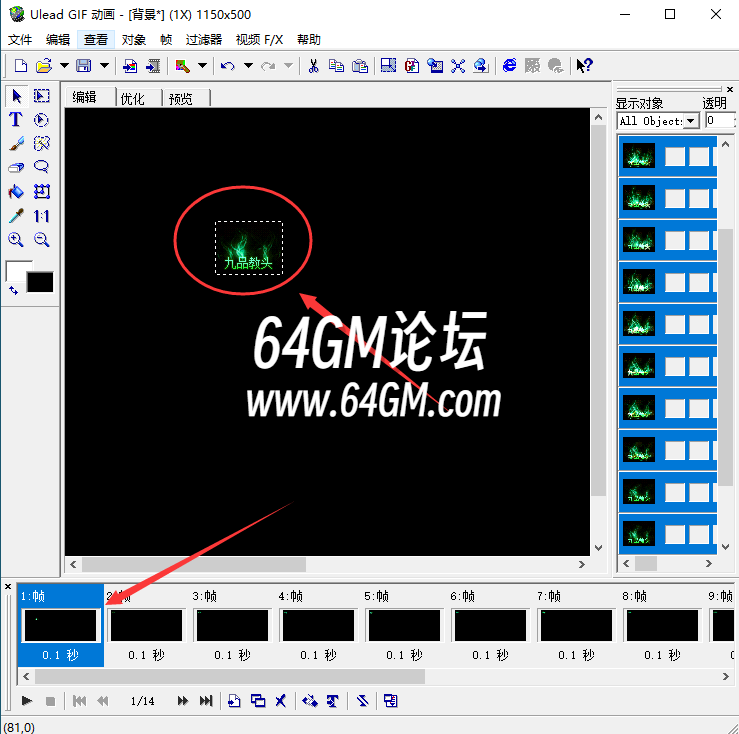Click the context help arrow-question icon
This screenshot has width=739, height=734.
coord(584,66)
